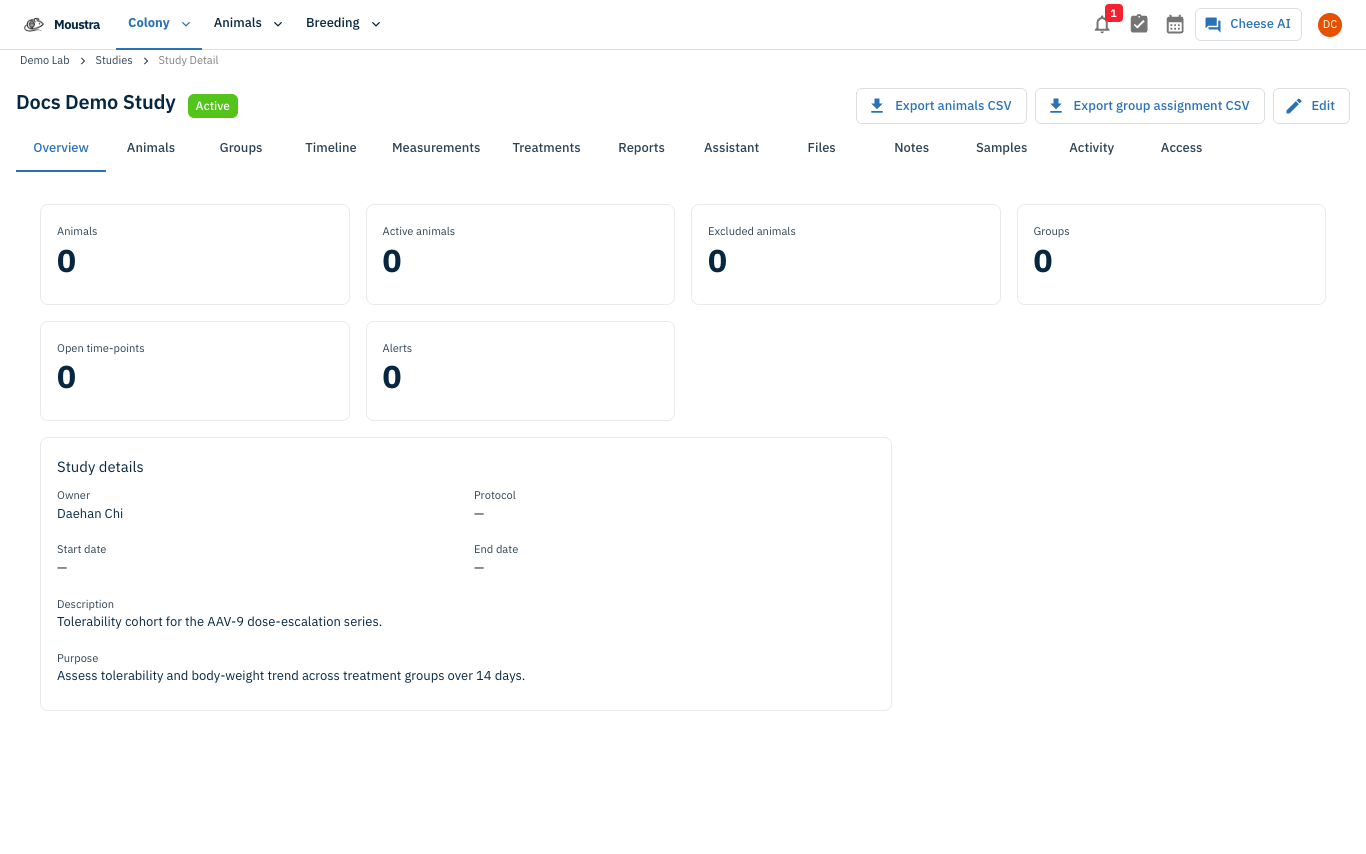This screenshot has height=854, width=1366.
Task: Click the Alerts summary card
Action: pyautogui.click(x=520, y=371)
